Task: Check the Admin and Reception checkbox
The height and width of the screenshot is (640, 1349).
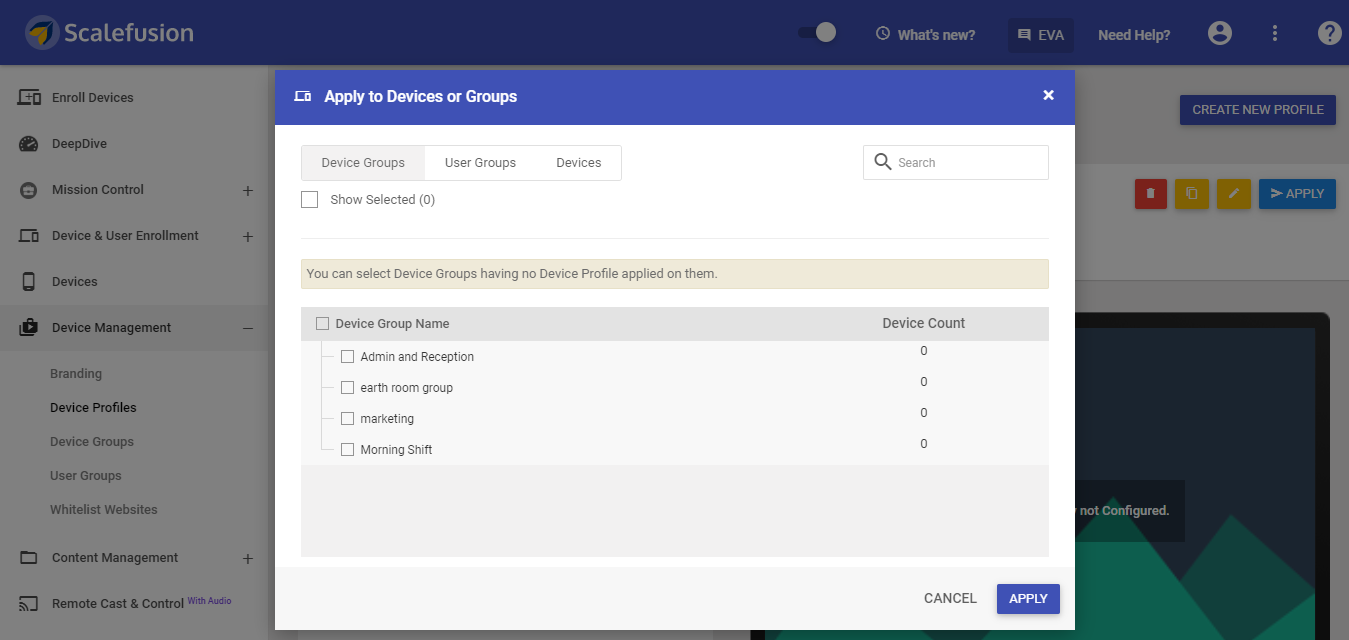Action: (348, 357)
